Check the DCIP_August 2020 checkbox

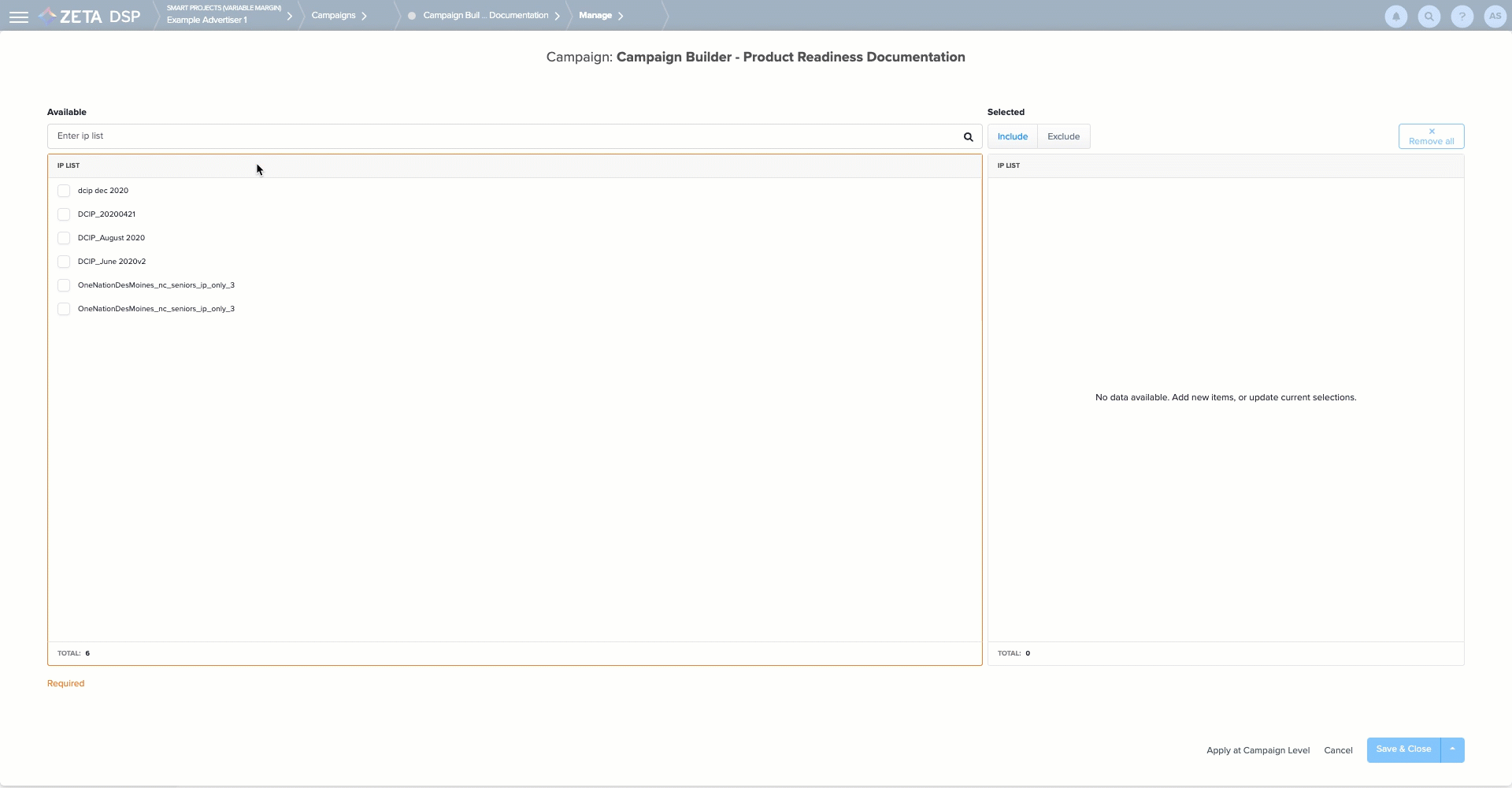64,238
